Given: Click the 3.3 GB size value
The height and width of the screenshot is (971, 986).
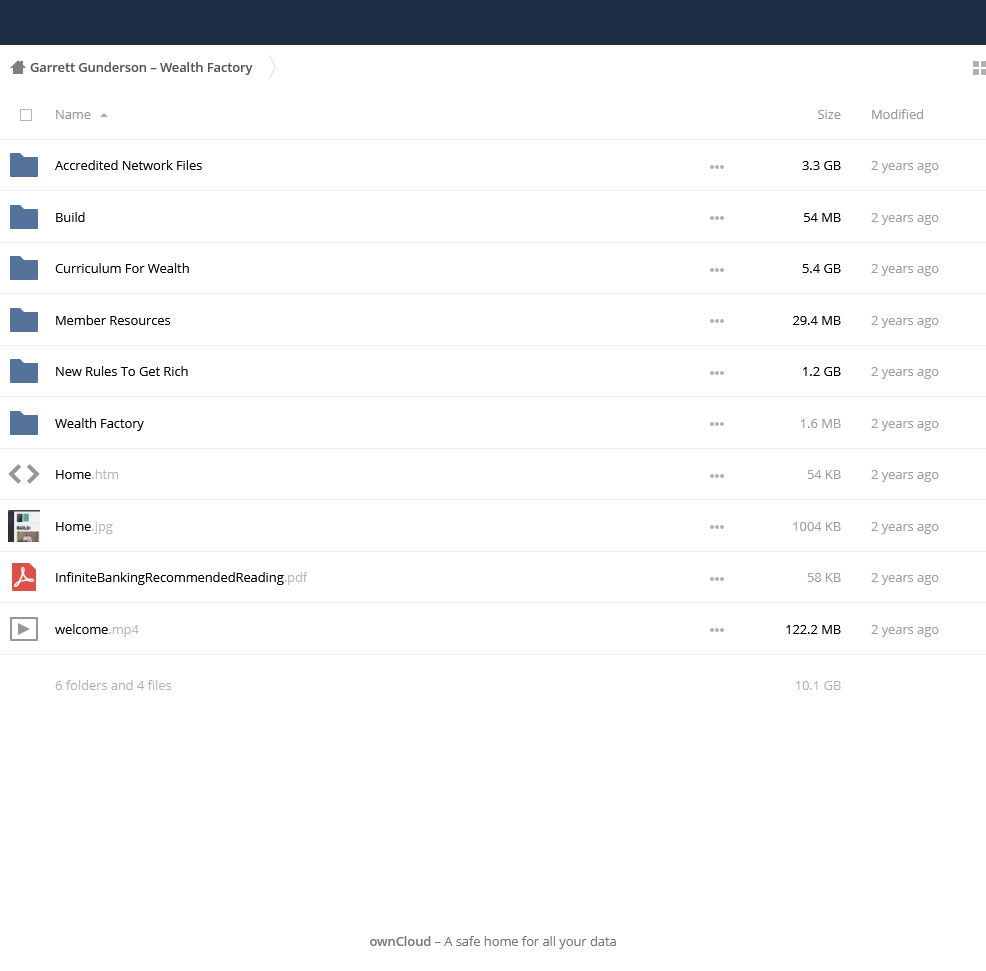Looking at the screenshot, I should 821,165.
